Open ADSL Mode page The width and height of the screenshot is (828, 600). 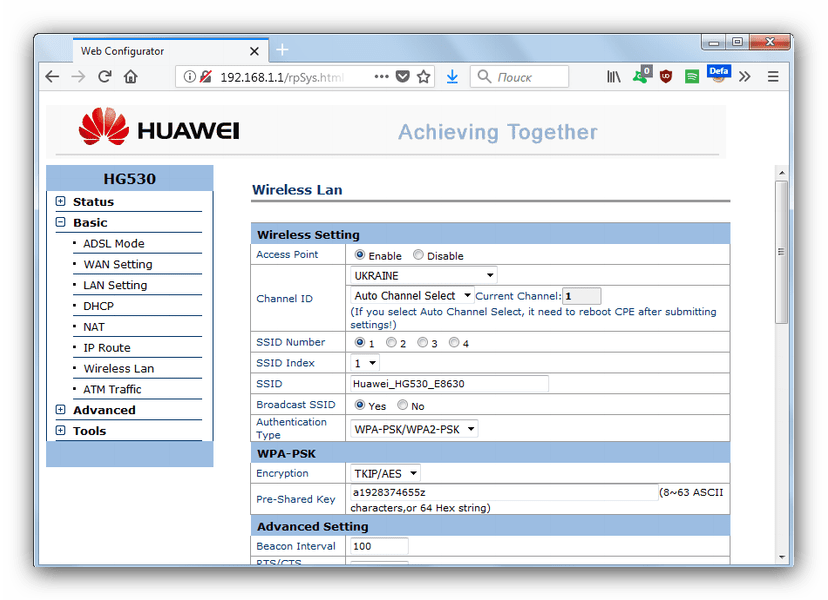[x=114, y=243]
